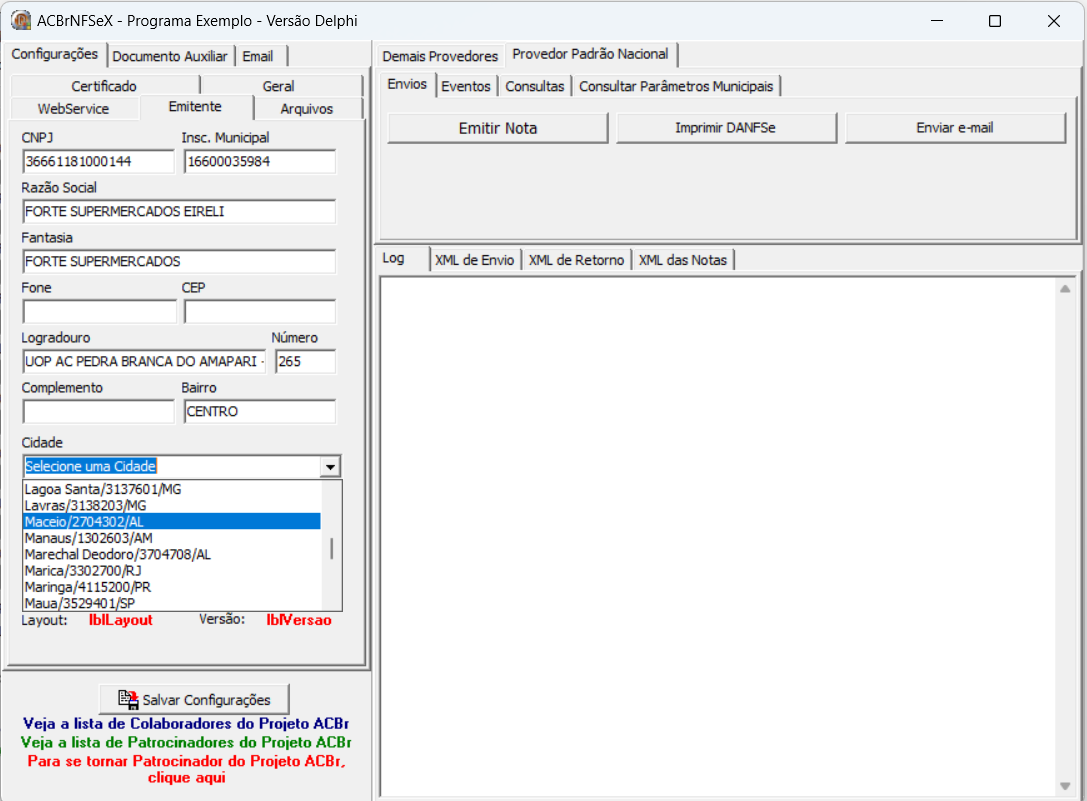Open Consultar Parâmetros Municipais tab

coord(676,86)
